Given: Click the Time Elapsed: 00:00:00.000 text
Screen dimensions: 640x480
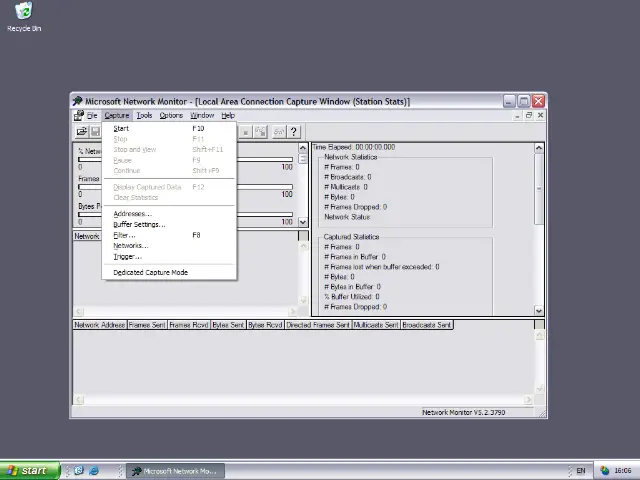Looking at the screenshot, I should pyautogui.click(x=354, y=147).
